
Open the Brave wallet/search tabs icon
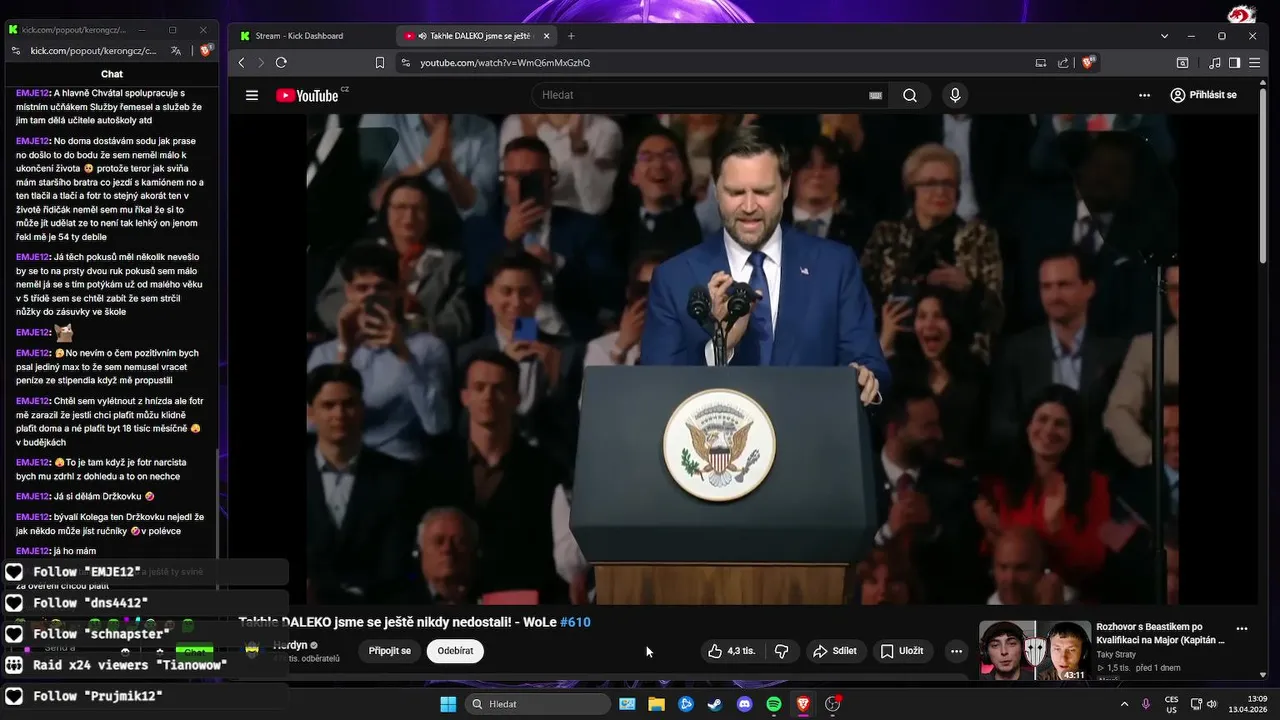tap(1182, 62)
